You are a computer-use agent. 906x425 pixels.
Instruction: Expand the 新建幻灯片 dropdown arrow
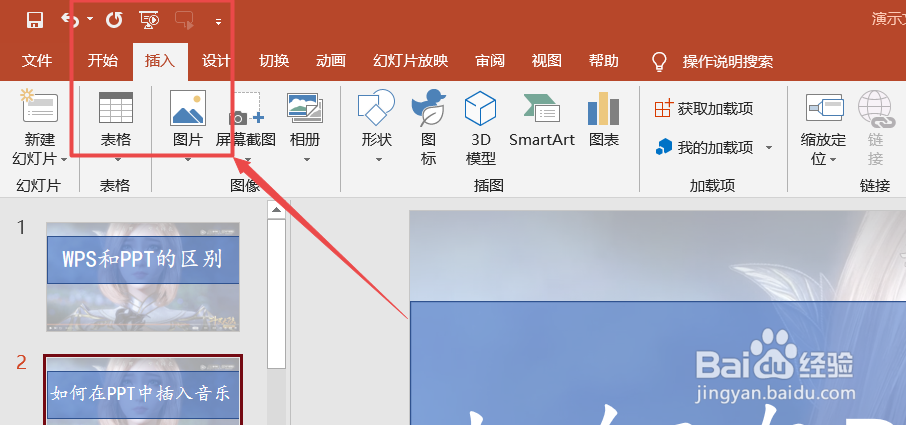tap(64, 159)
